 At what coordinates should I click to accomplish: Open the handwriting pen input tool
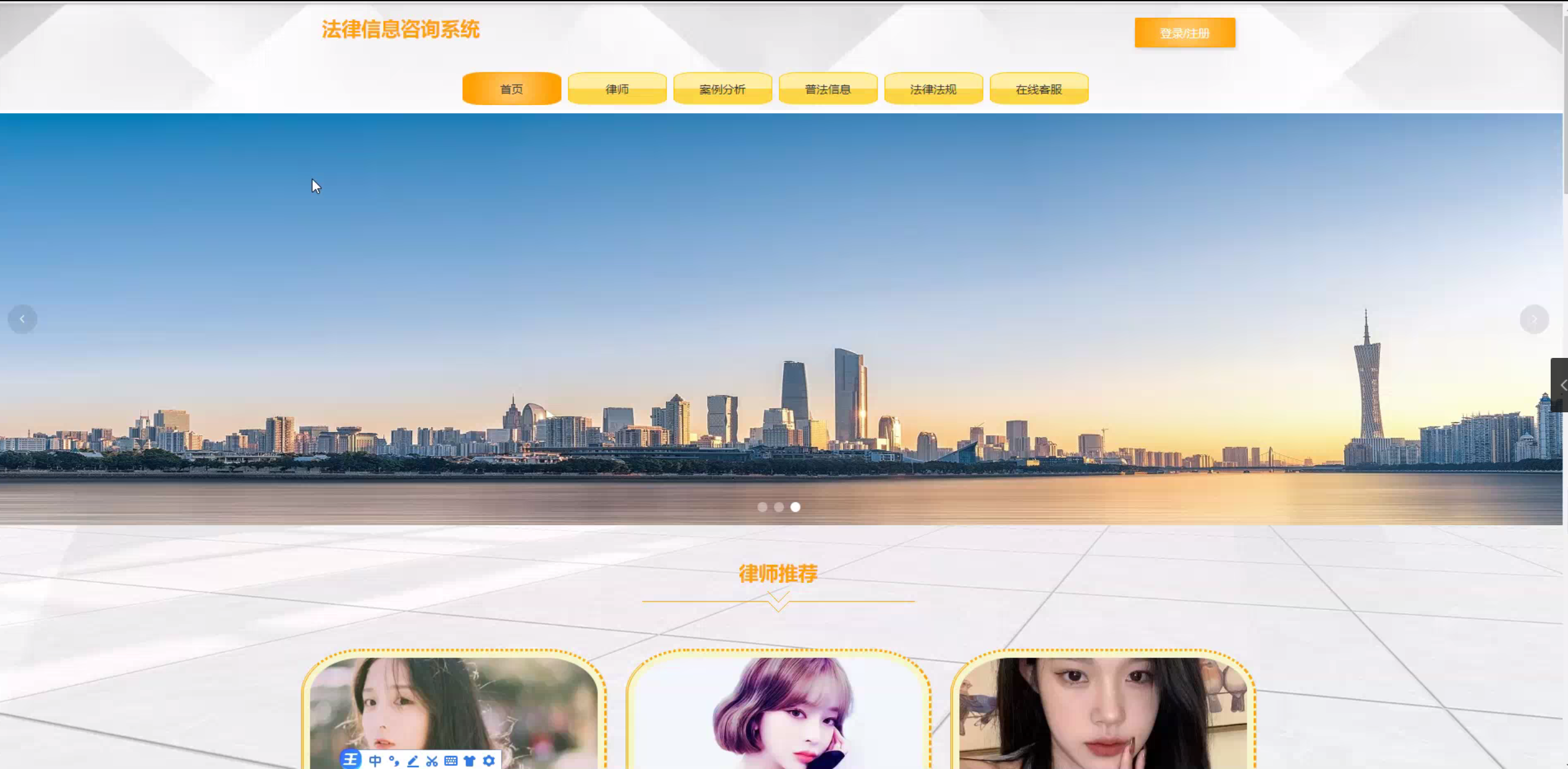[412, 760]
